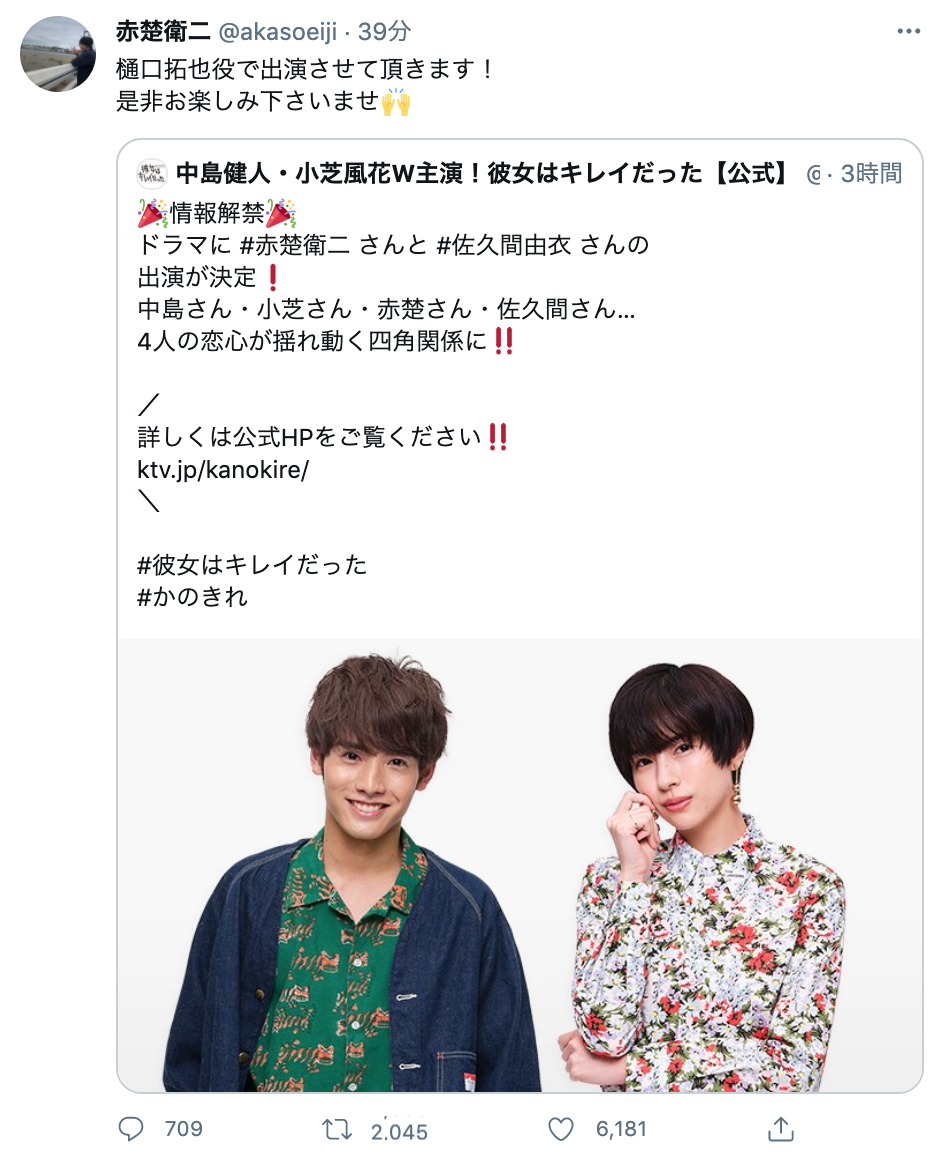Open the 赤楚衛二 display name
Image resolution: width=950 pixels, height=1156 pixels.
tap(163, 31)
